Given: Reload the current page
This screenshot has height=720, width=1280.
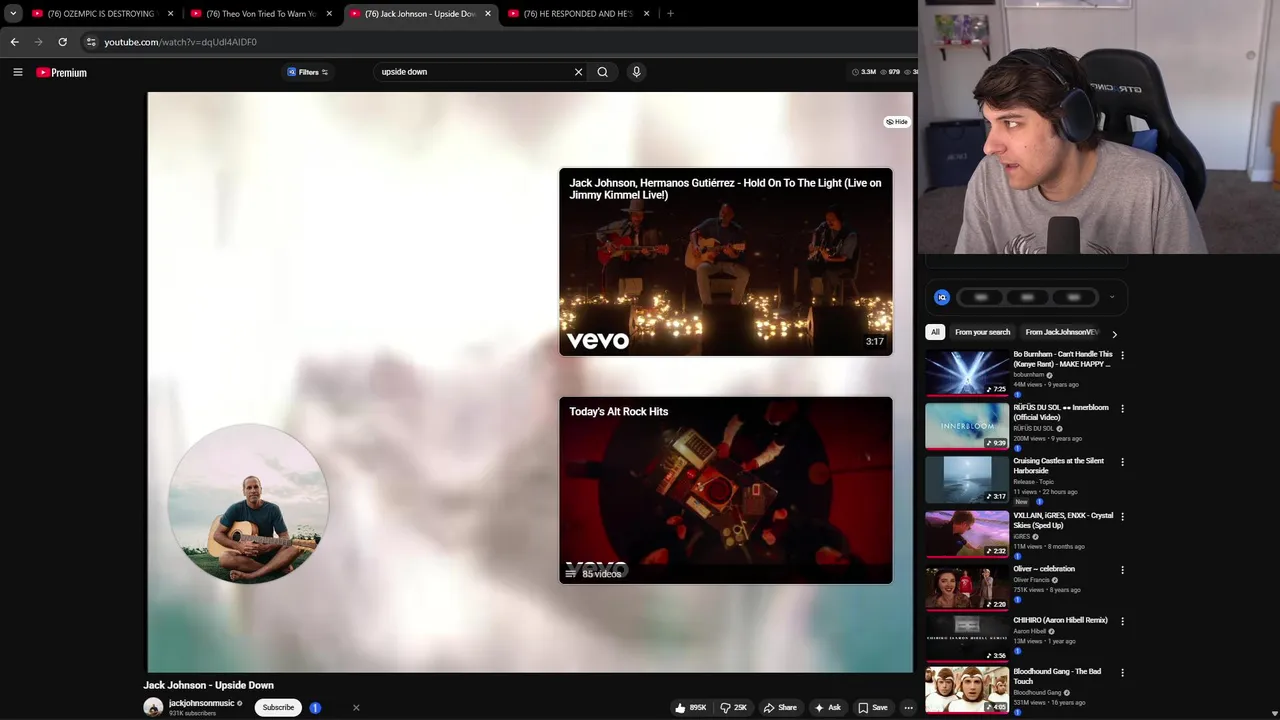Looking at the screenshot, I should 62,42.
